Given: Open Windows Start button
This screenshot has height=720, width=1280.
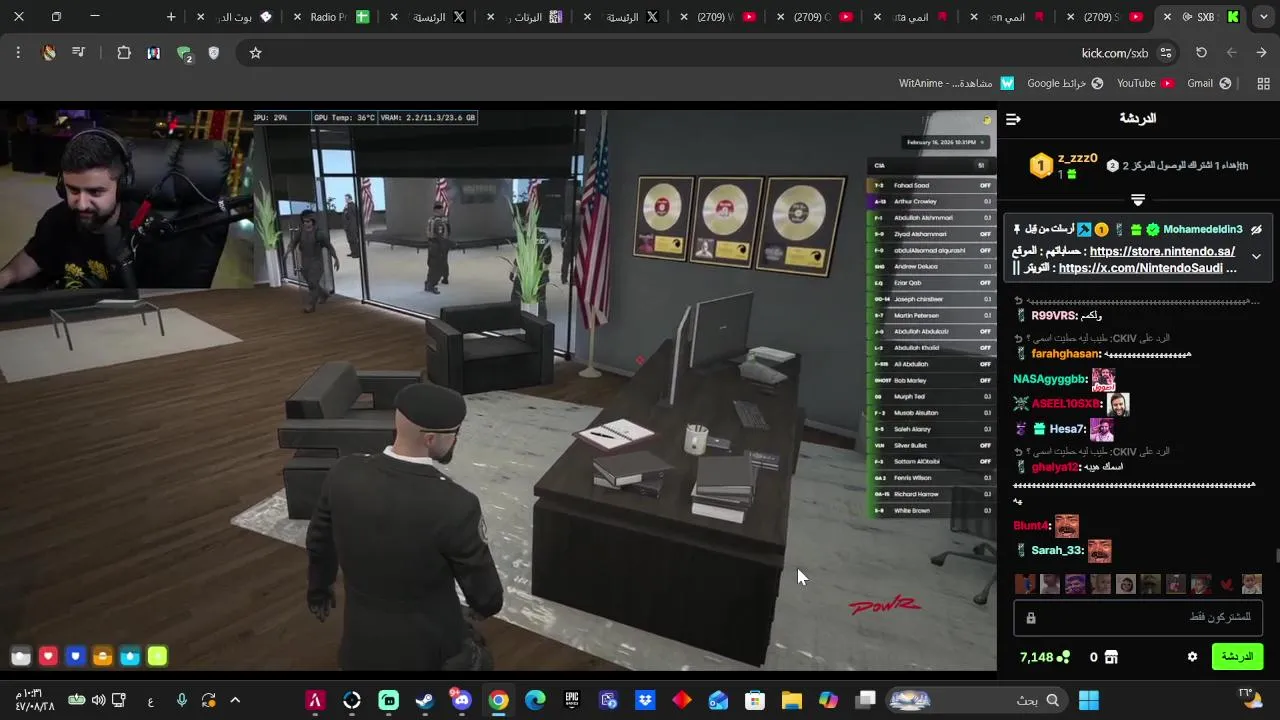Looking at the screenshot, I should click(1089, 700).
